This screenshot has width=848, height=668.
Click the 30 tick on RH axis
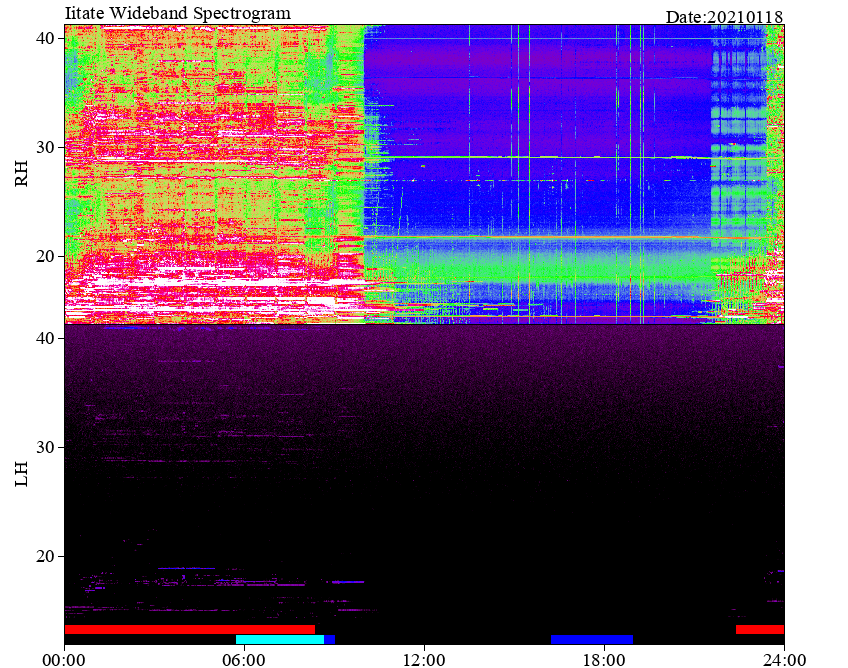point(45,147)
